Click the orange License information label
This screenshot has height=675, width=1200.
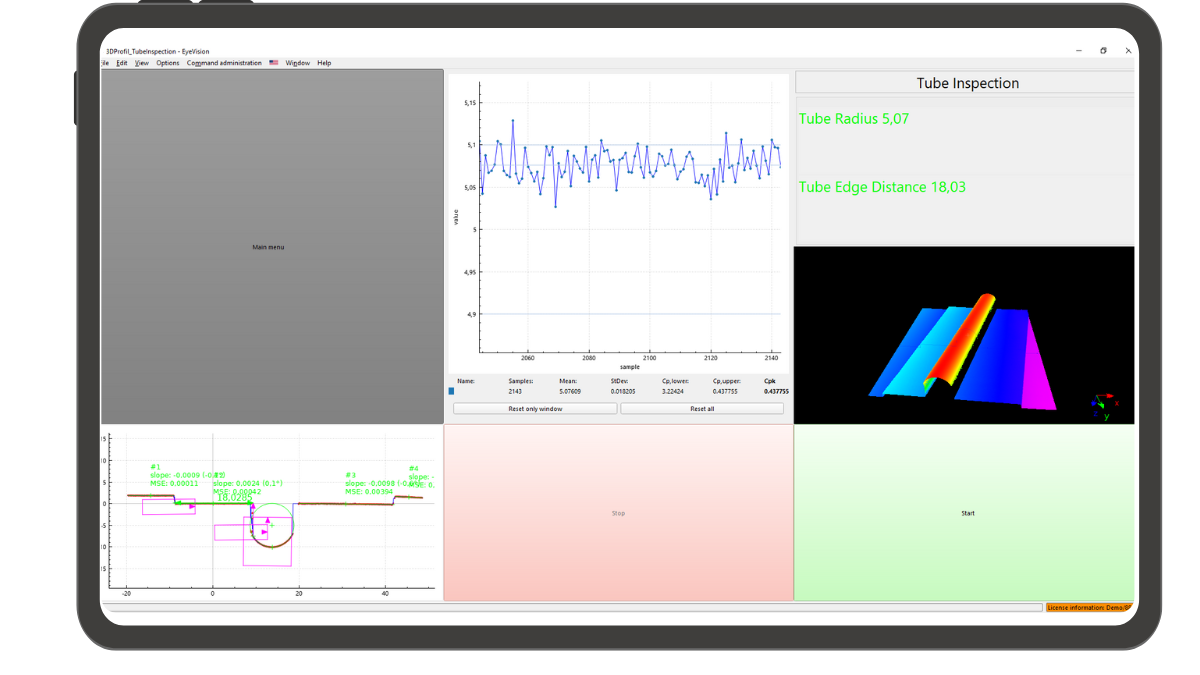[x=1090, y=607]
